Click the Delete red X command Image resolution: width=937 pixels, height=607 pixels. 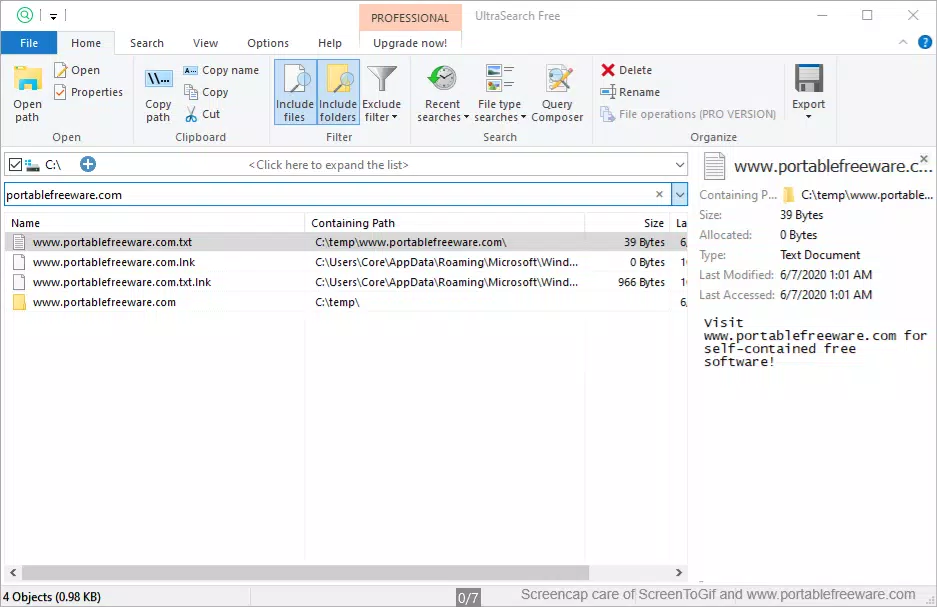pos(626,70)
